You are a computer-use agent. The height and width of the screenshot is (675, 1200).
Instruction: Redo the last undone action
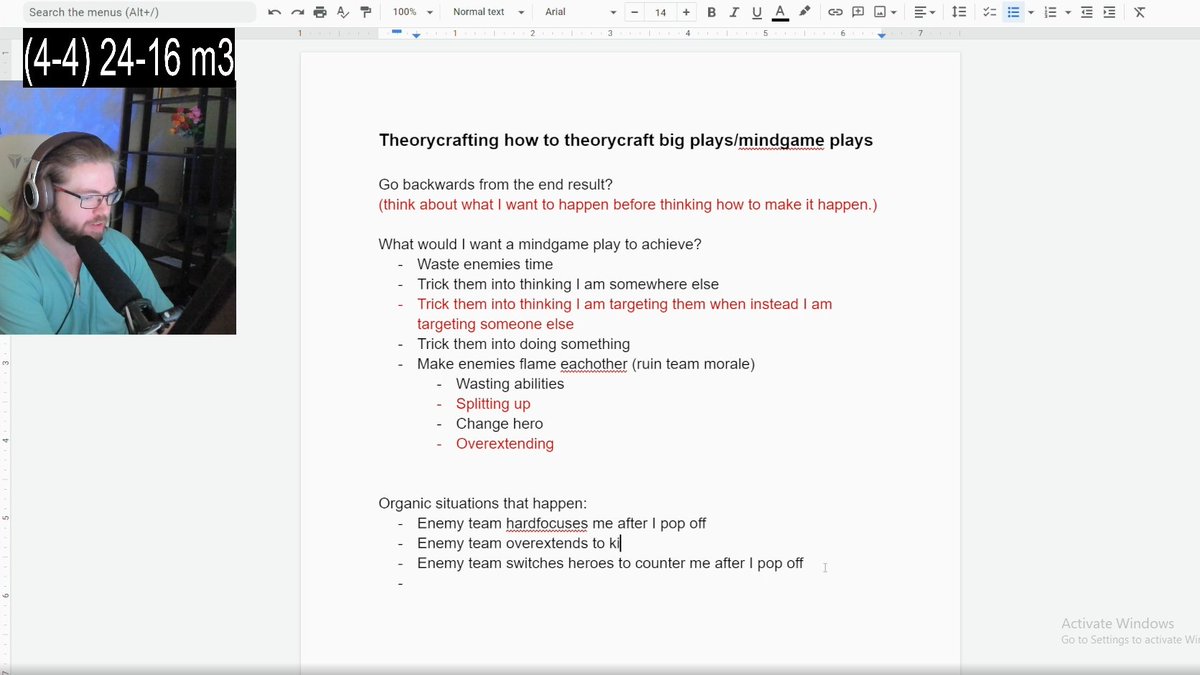(x=298, y=12)
